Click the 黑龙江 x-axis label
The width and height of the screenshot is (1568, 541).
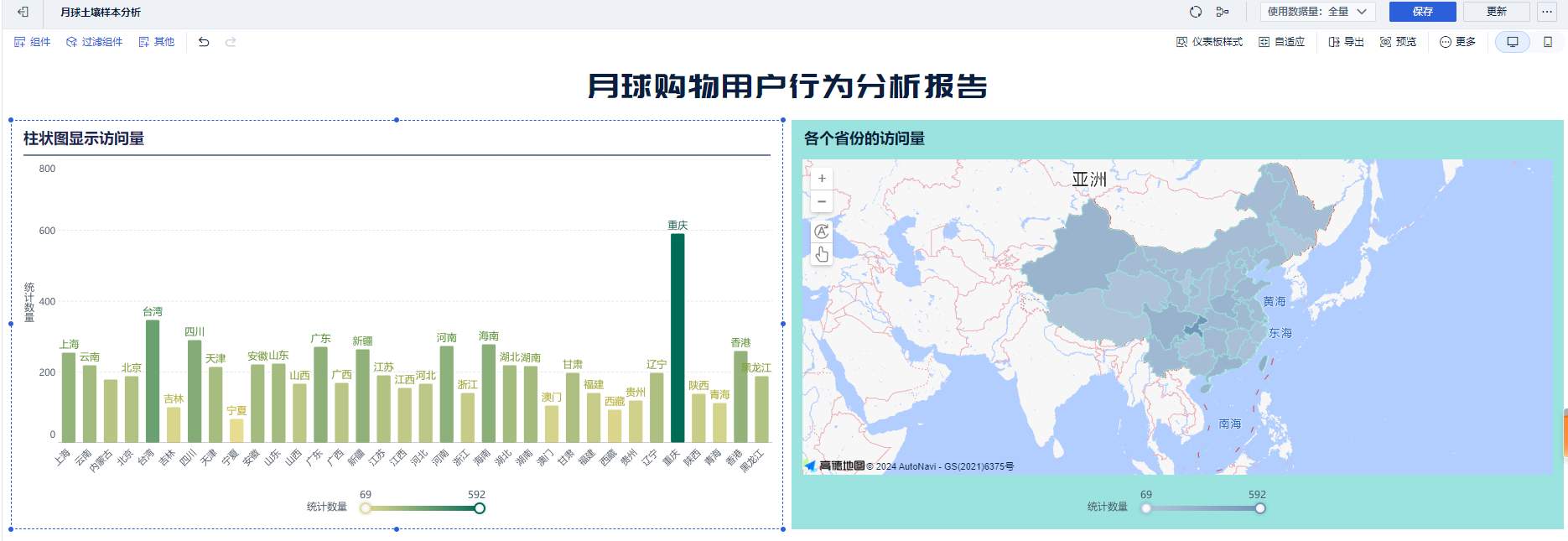tap(752, 461)
